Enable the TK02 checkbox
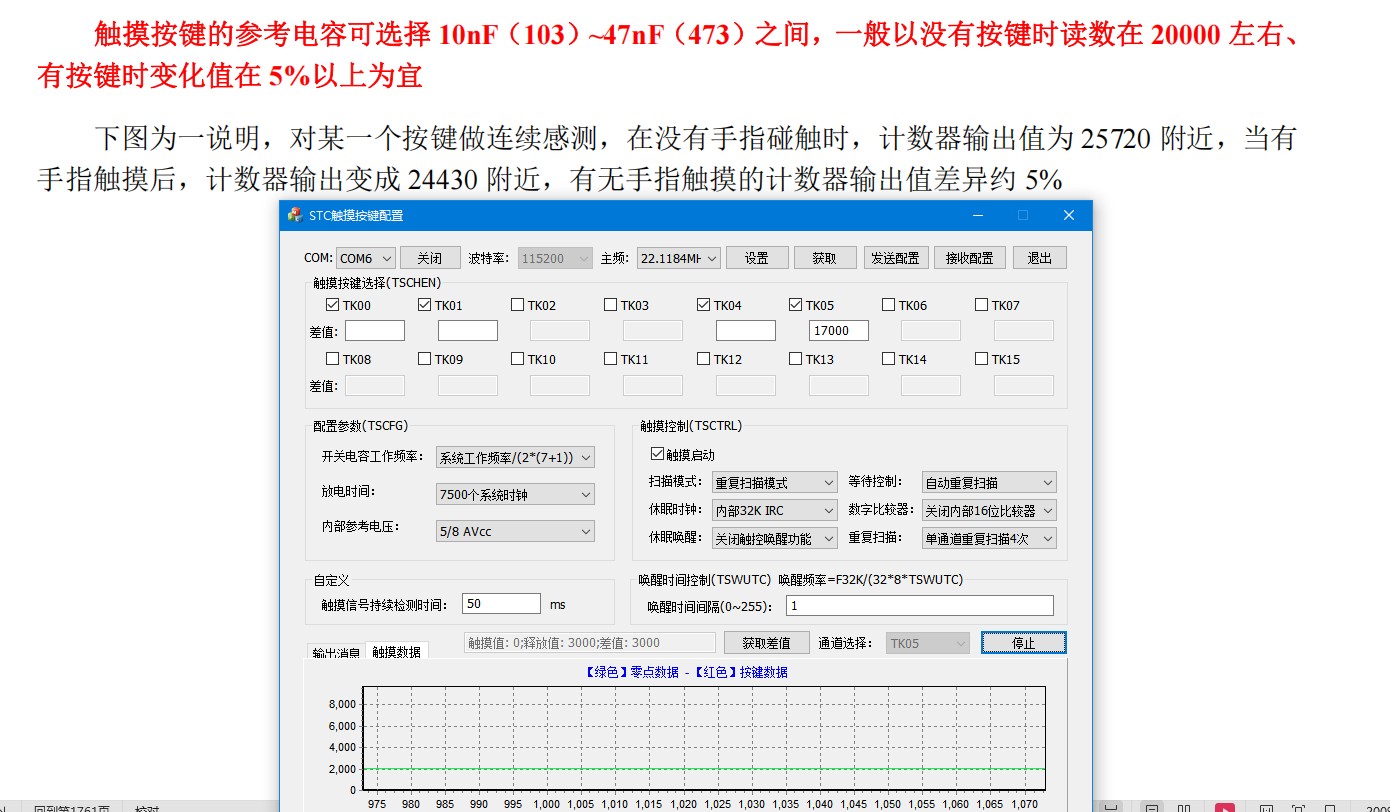Screen dimensions: 1390x812 [517, 305]
